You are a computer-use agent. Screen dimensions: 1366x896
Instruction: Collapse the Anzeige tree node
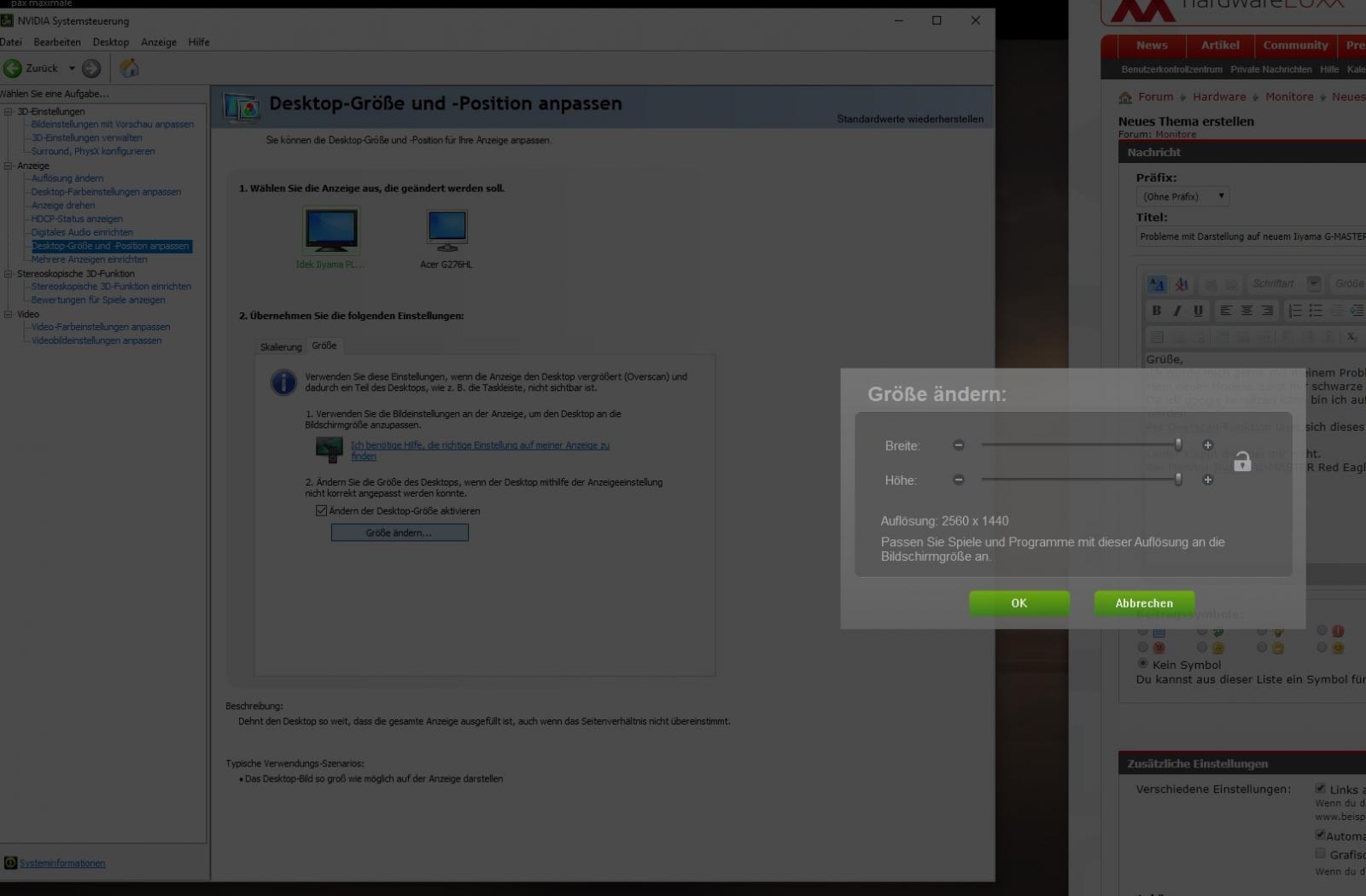coord(9,166)
